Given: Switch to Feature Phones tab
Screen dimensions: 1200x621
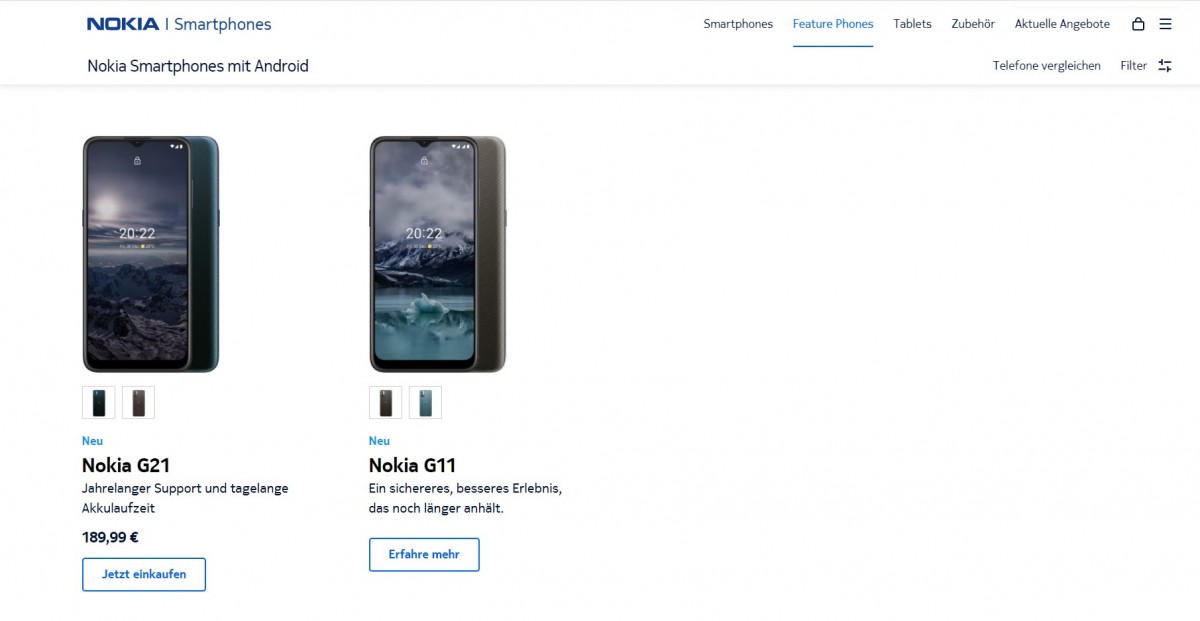Looking at the screenshot, I should click(833, 24).
